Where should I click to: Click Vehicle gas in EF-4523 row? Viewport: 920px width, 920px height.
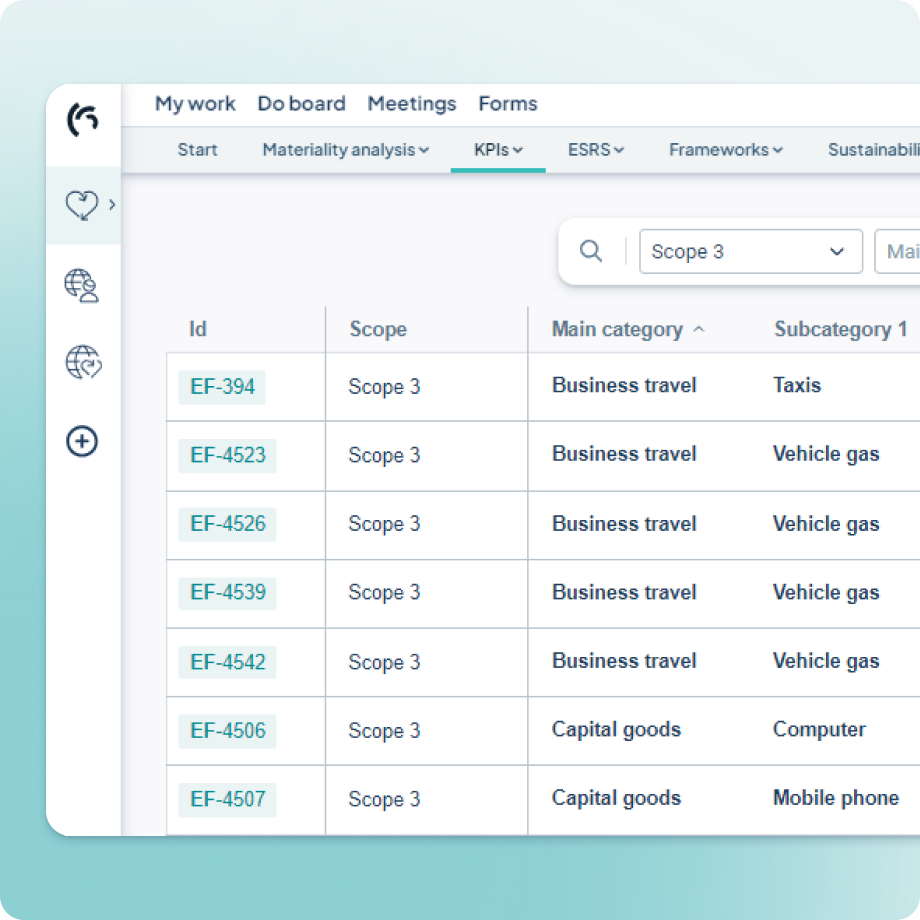tap(826, 454)
